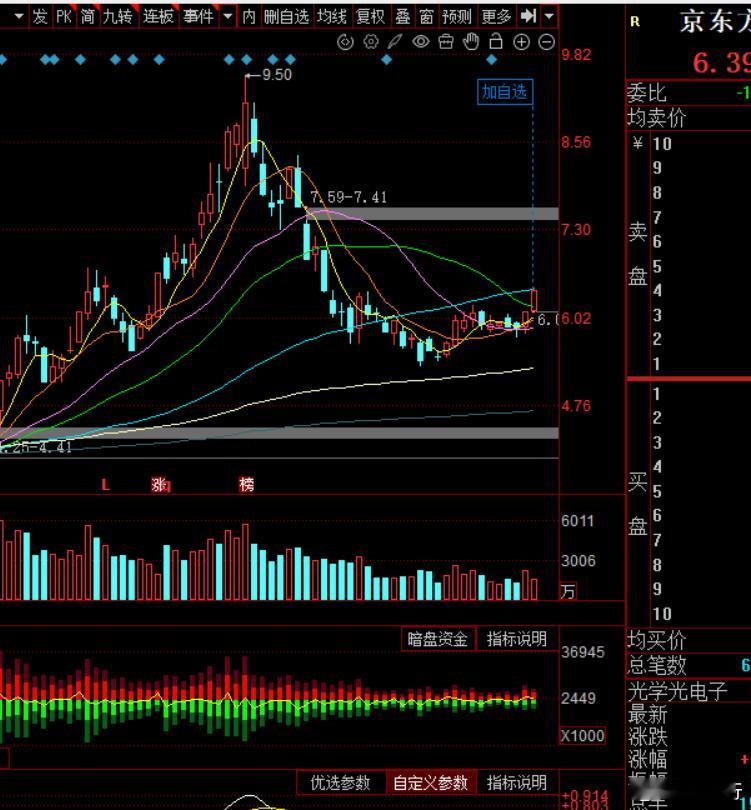
Task: Toggle 复权 price adjustment
Action: tap(370, 17)
